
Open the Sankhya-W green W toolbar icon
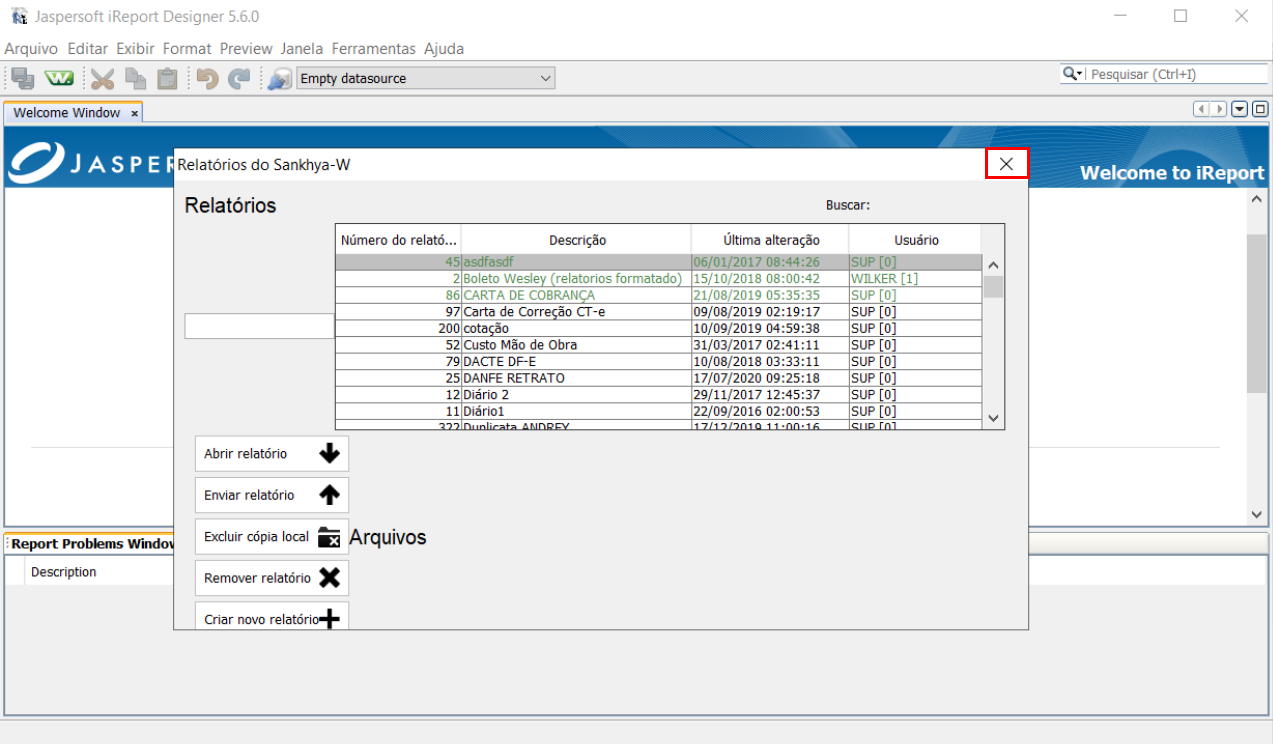click(59, 78)
